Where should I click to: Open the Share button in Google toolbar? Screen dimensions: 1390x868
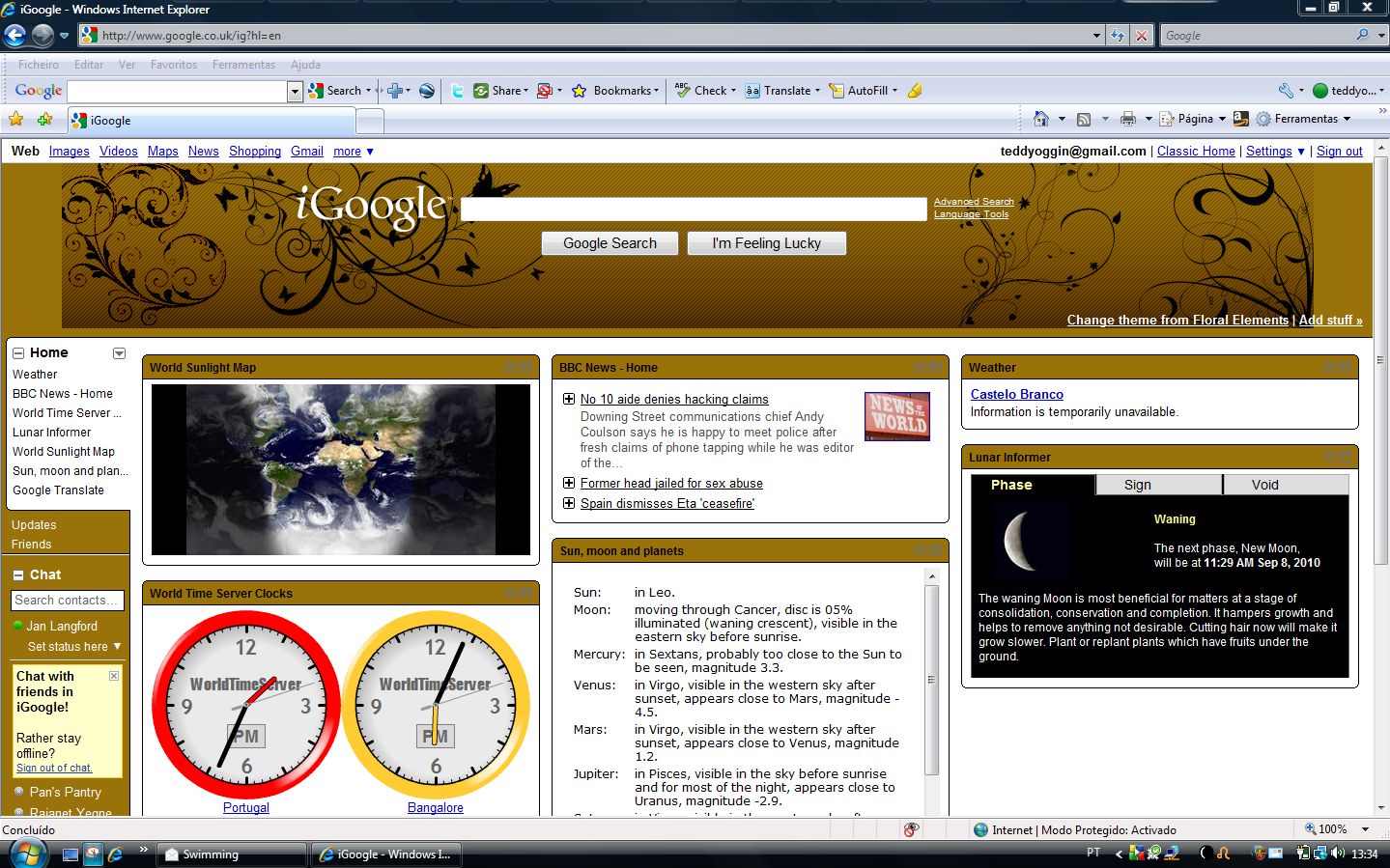(500, 91)
